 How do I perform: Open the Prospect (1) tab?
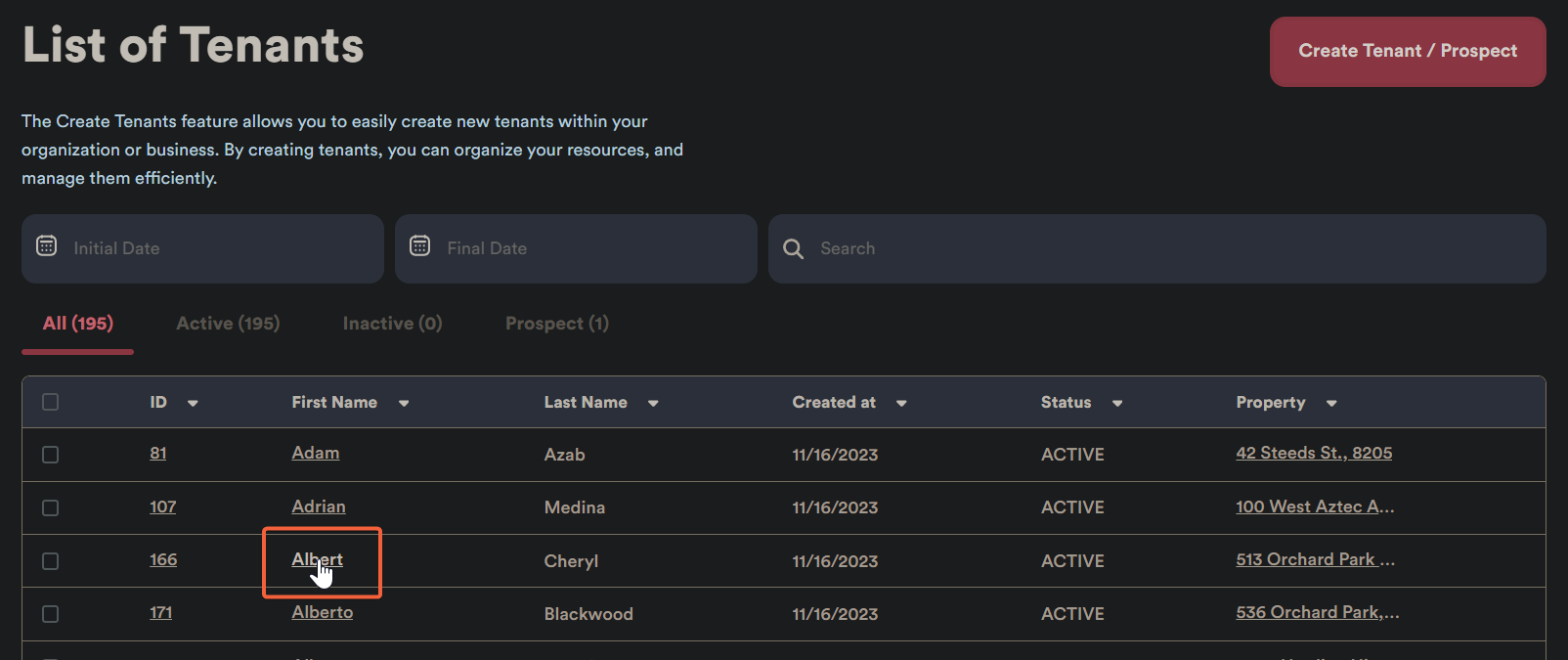point(556,324)
